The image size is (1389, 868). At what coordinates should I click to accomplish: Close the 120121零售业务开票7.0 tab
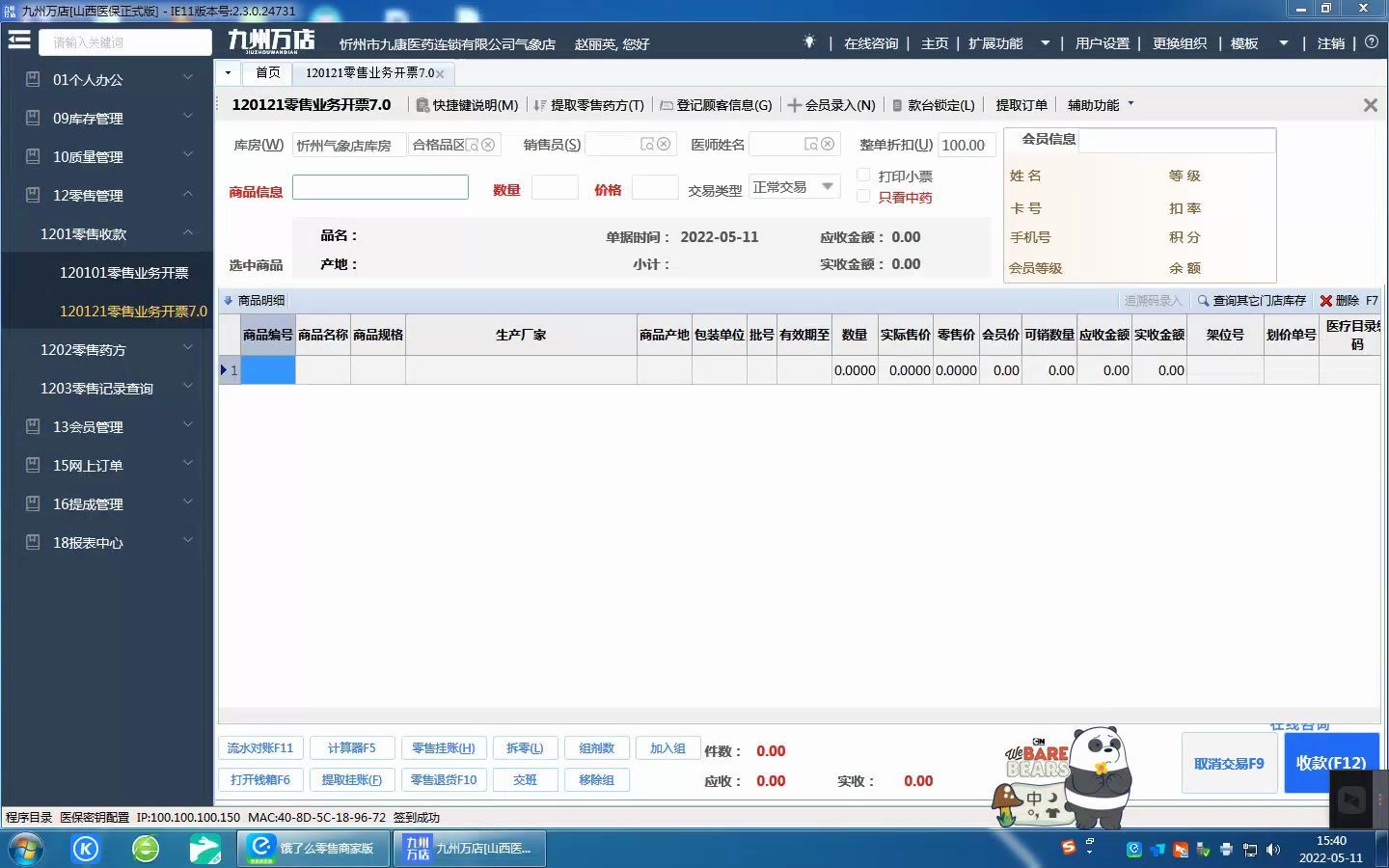tap(440, 73)
